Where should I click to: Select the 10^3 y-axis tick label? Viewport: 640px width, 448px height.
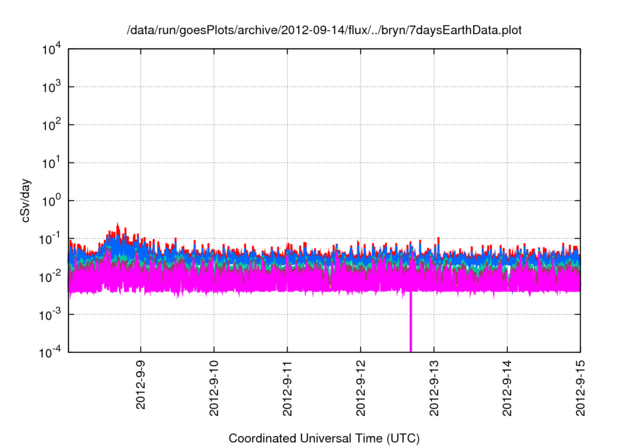[x=50, y=87]
